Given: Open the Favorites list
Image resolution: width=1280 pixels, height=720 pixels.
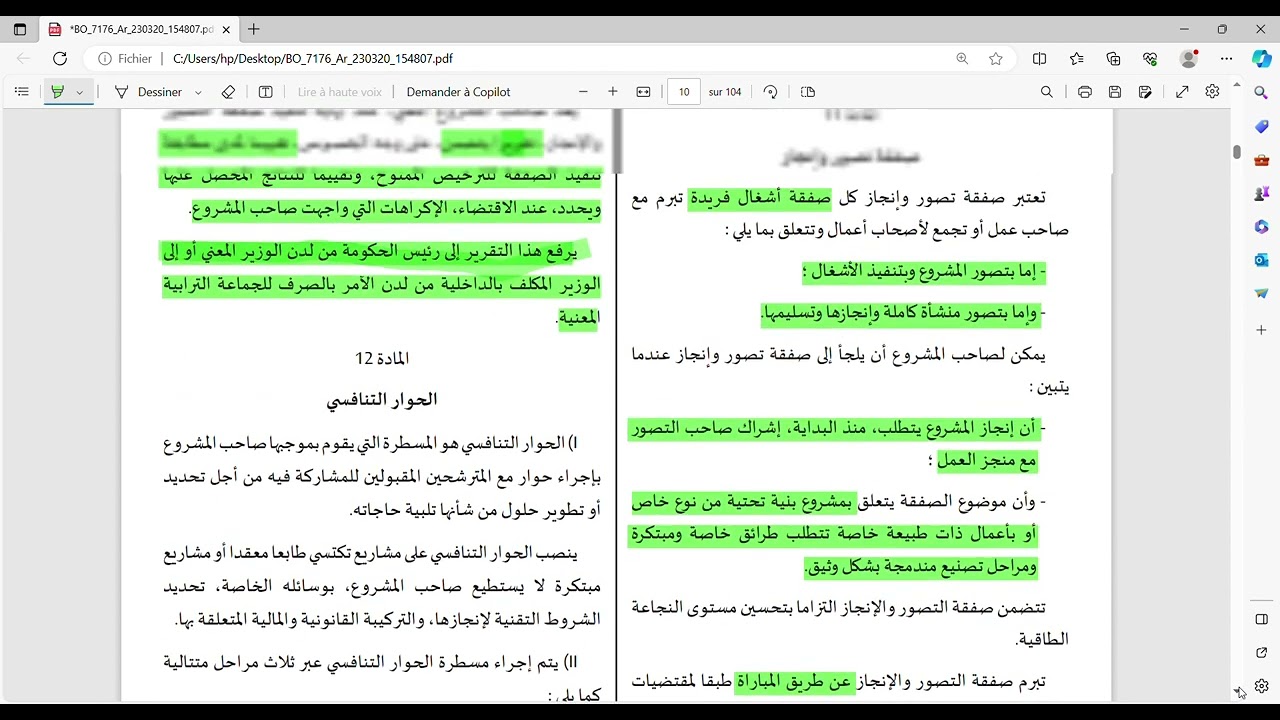Looking at the screenshot, I should pos(1077,59).
